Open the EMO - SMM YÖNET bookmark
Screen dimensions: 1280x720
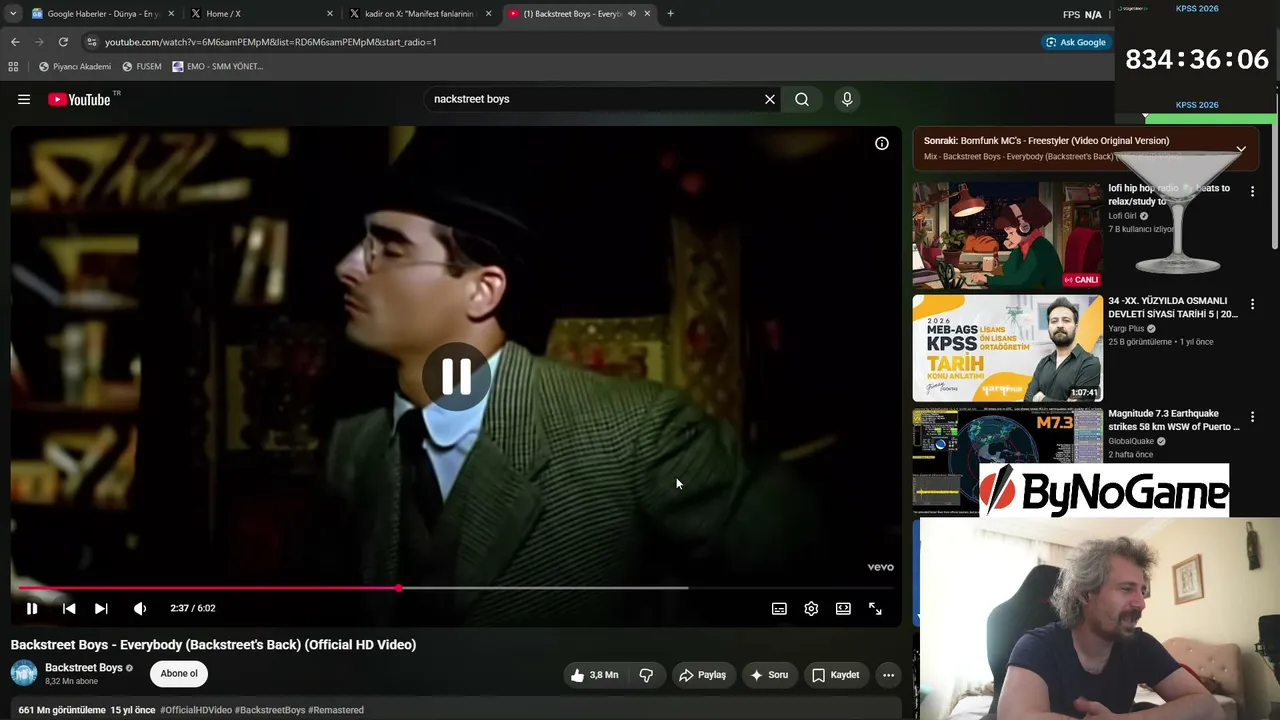coord(218,67)
